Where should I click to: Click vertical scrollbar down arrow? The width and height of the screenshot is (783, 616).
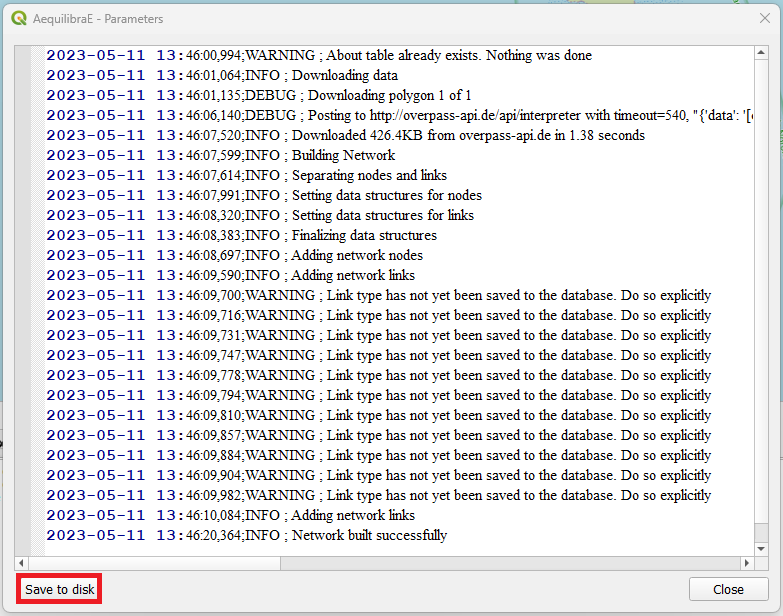coord(762,548)
